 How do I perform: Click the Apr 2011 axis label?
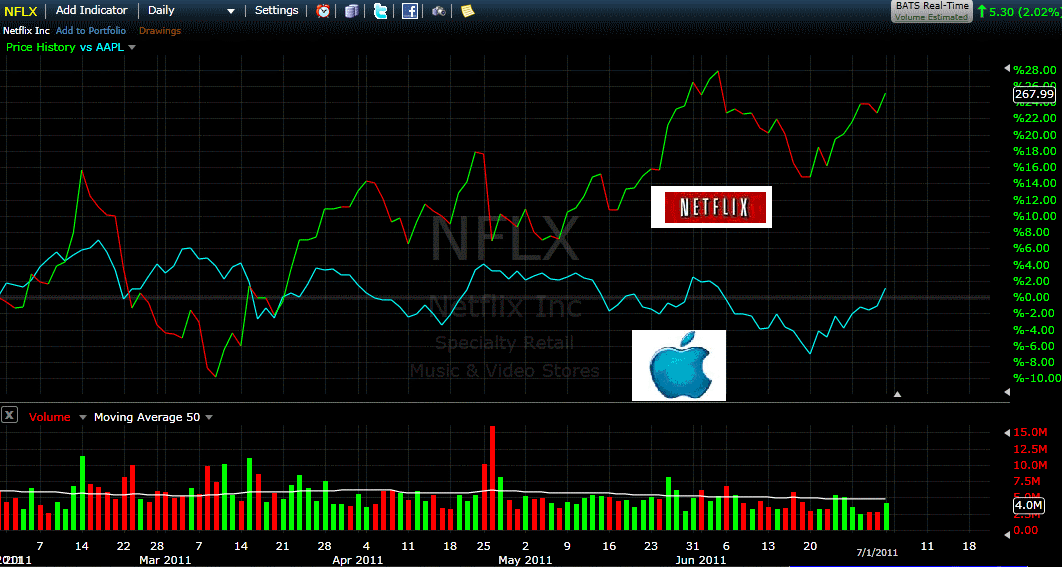pyautogui.click(x=356, y=560)
